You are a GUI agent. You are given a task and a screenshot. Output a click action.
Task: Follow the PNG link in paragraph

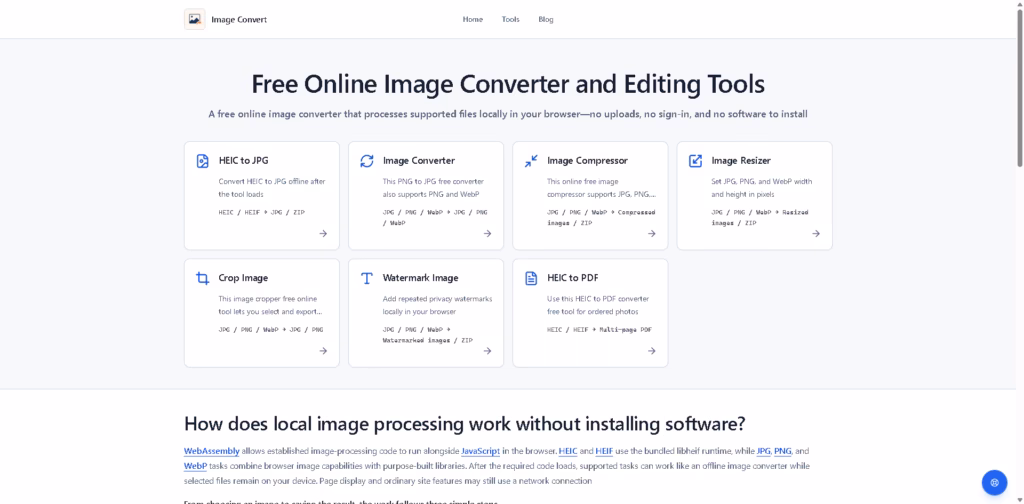click(x=783, y=451)
